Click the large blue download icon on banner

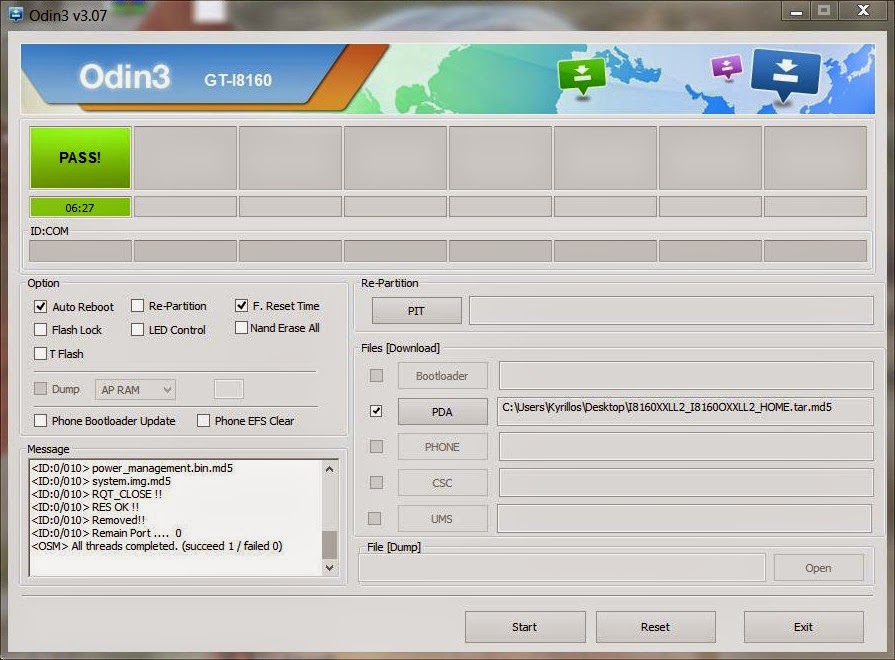(x=786, y=75)
